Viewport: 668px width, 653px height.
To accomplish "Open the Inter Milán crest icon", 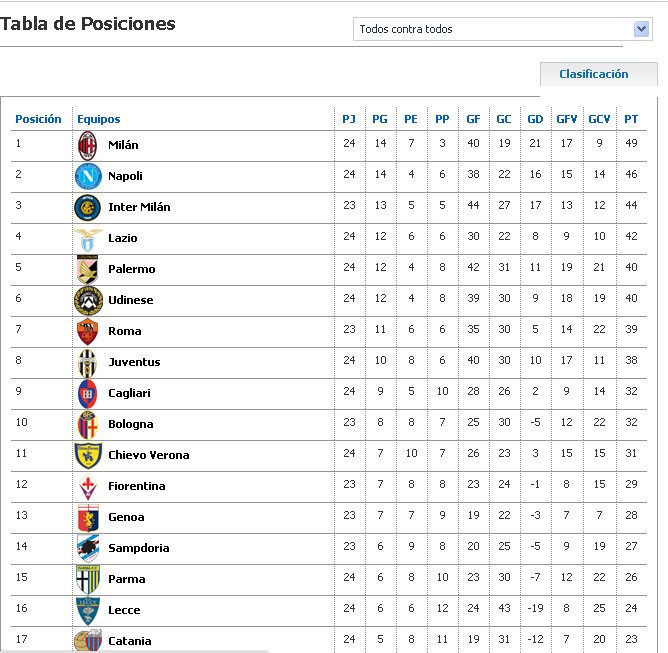I will 88,207.
